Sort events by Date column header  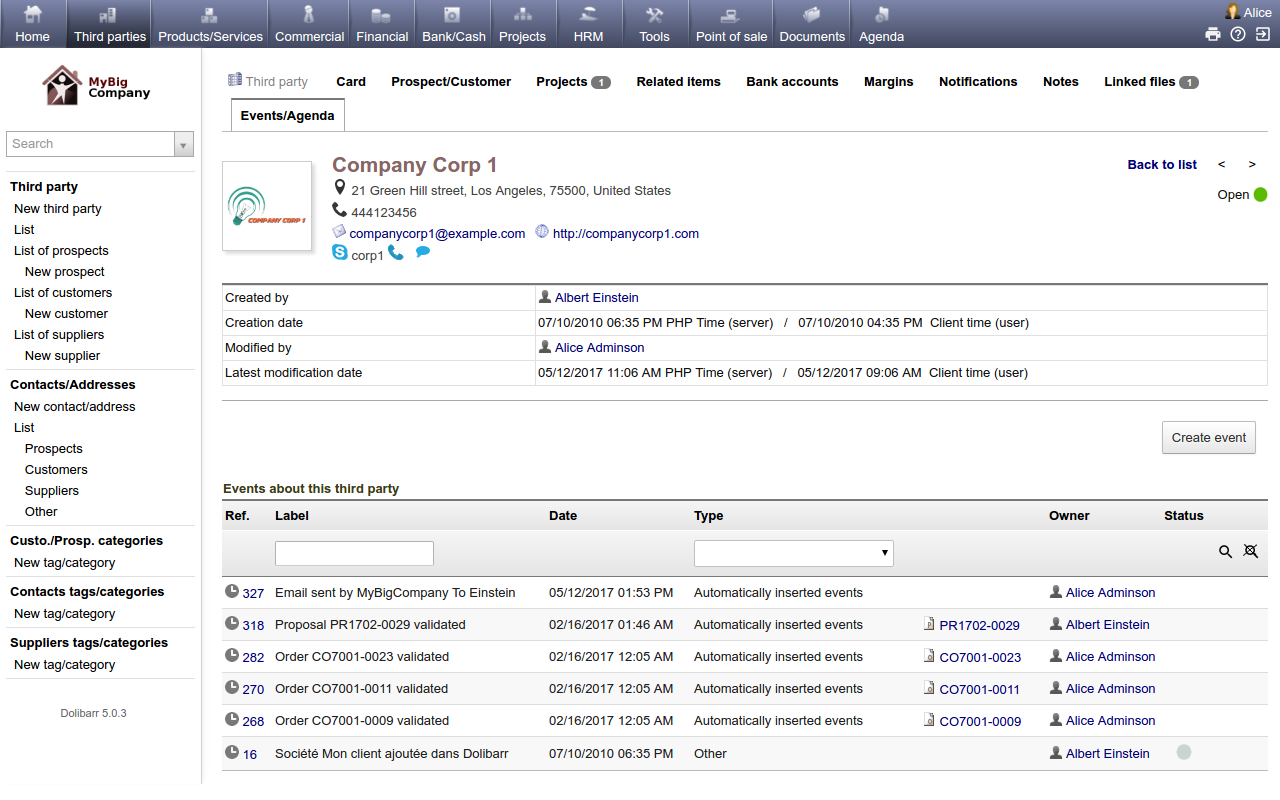pyautogui.click(x=563, y=516)
